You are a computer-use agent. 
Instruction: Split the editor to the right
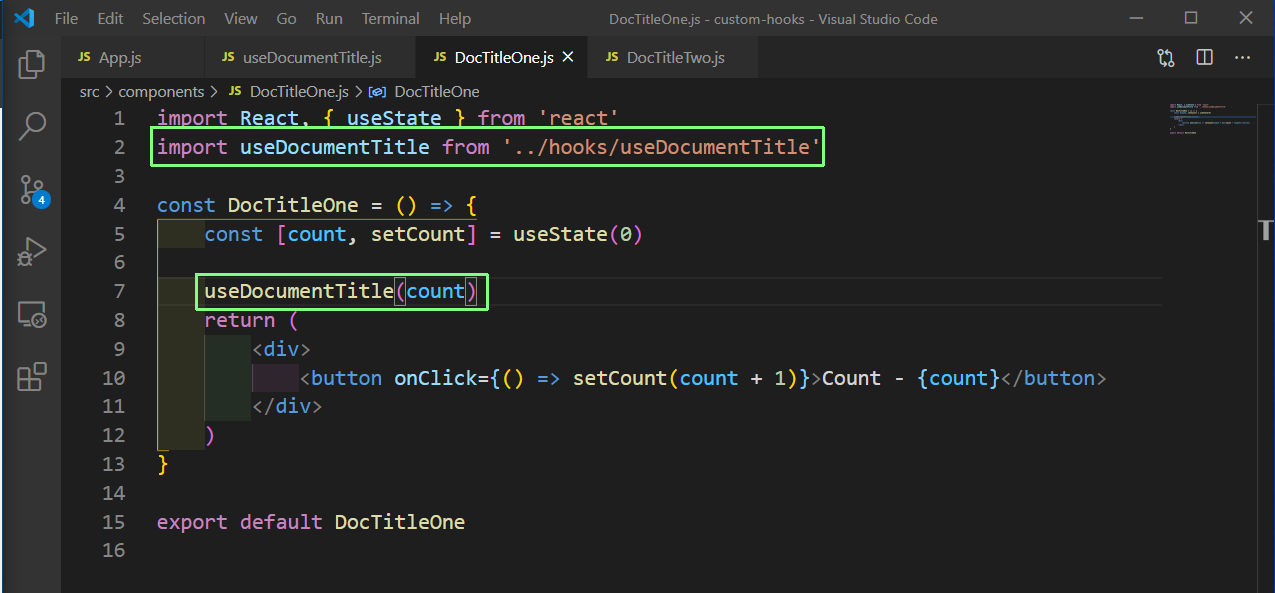point(1204,58)
